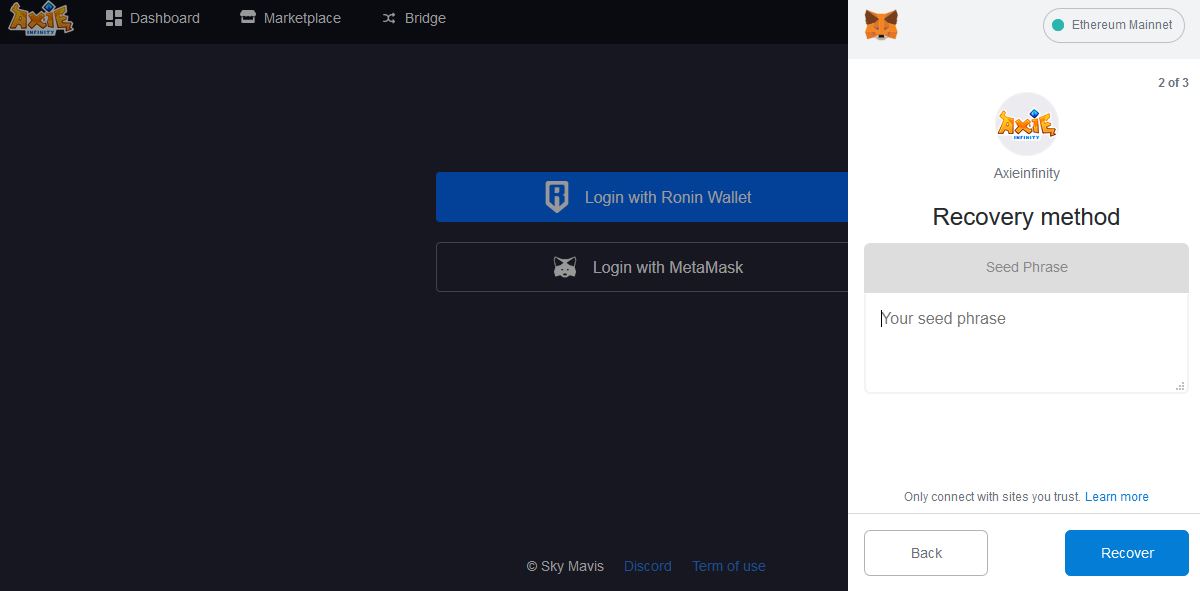Image resolution: width=1200 pixels, height=591 pixels.
Task: Click the 2 of 3 step indicator
Action: (x=1173, y=83)
